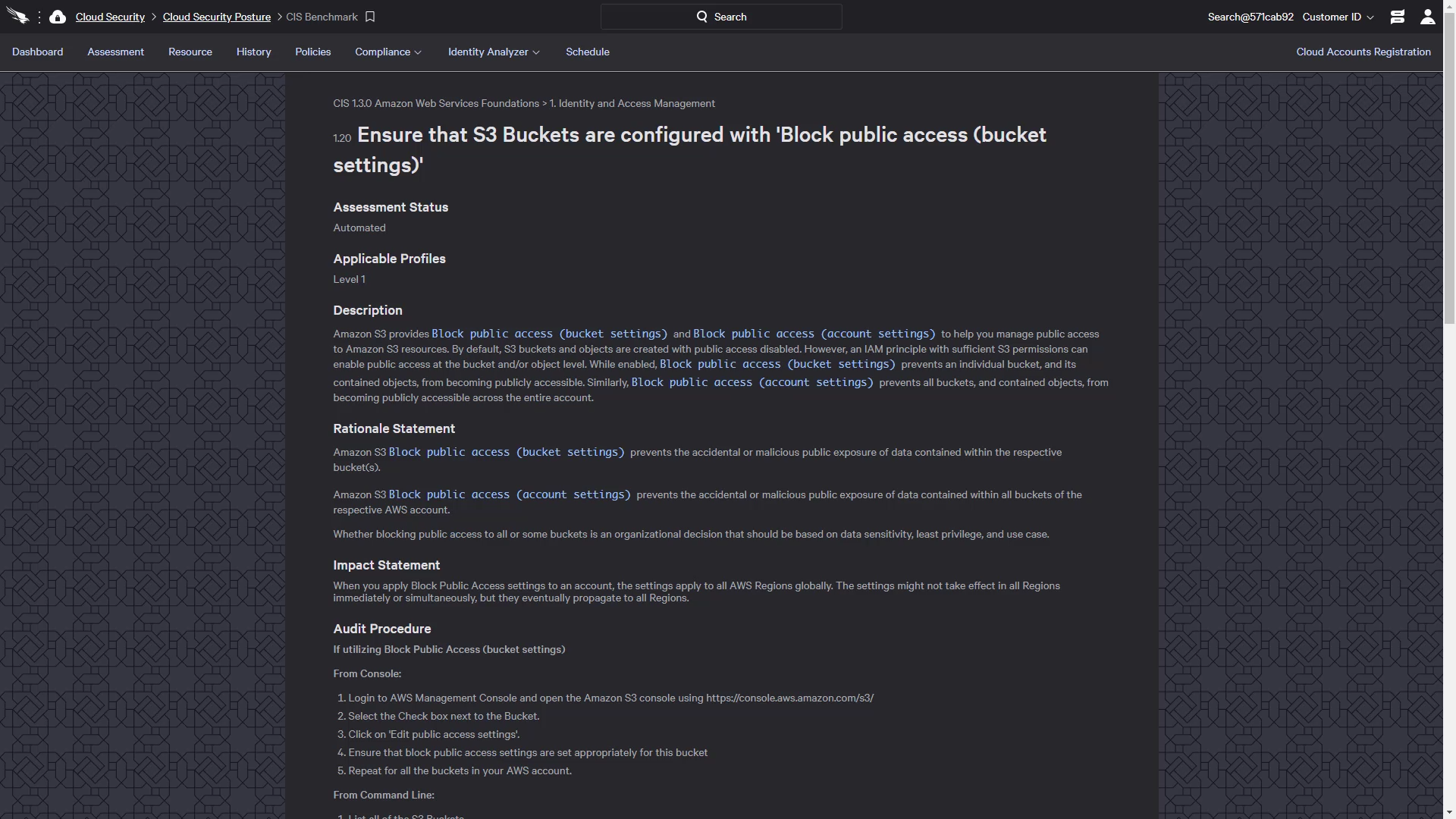The height and width of the screenshot is (819, 1456).
Task: Bookmark the CIS Benchmark page
Action: tap(370, 17)
